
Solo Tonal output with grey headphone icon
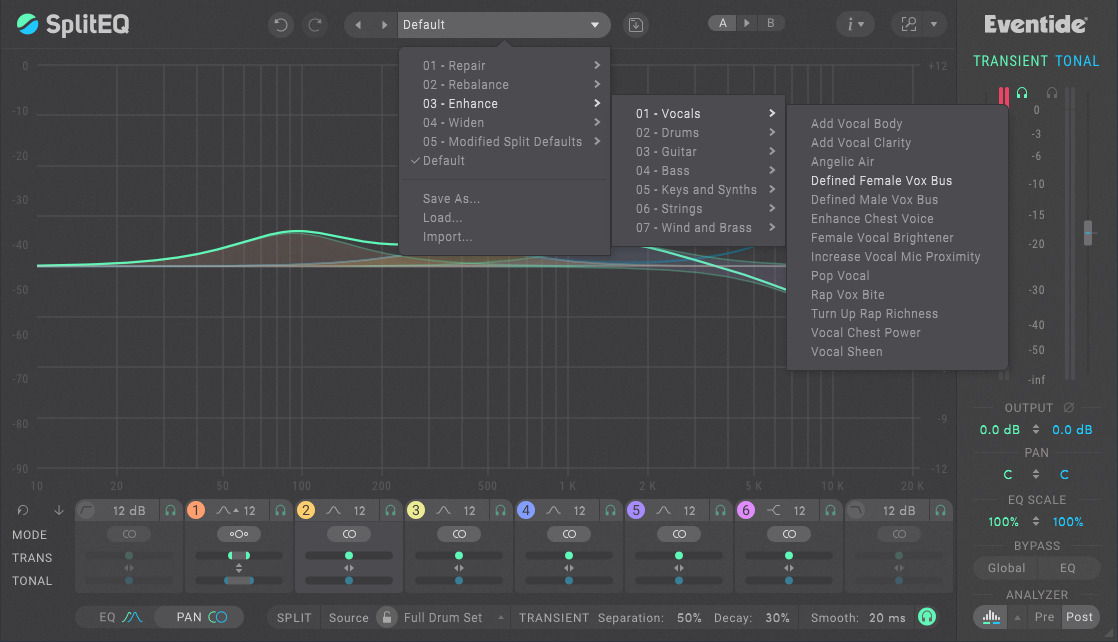click(x=1052, y=93)
